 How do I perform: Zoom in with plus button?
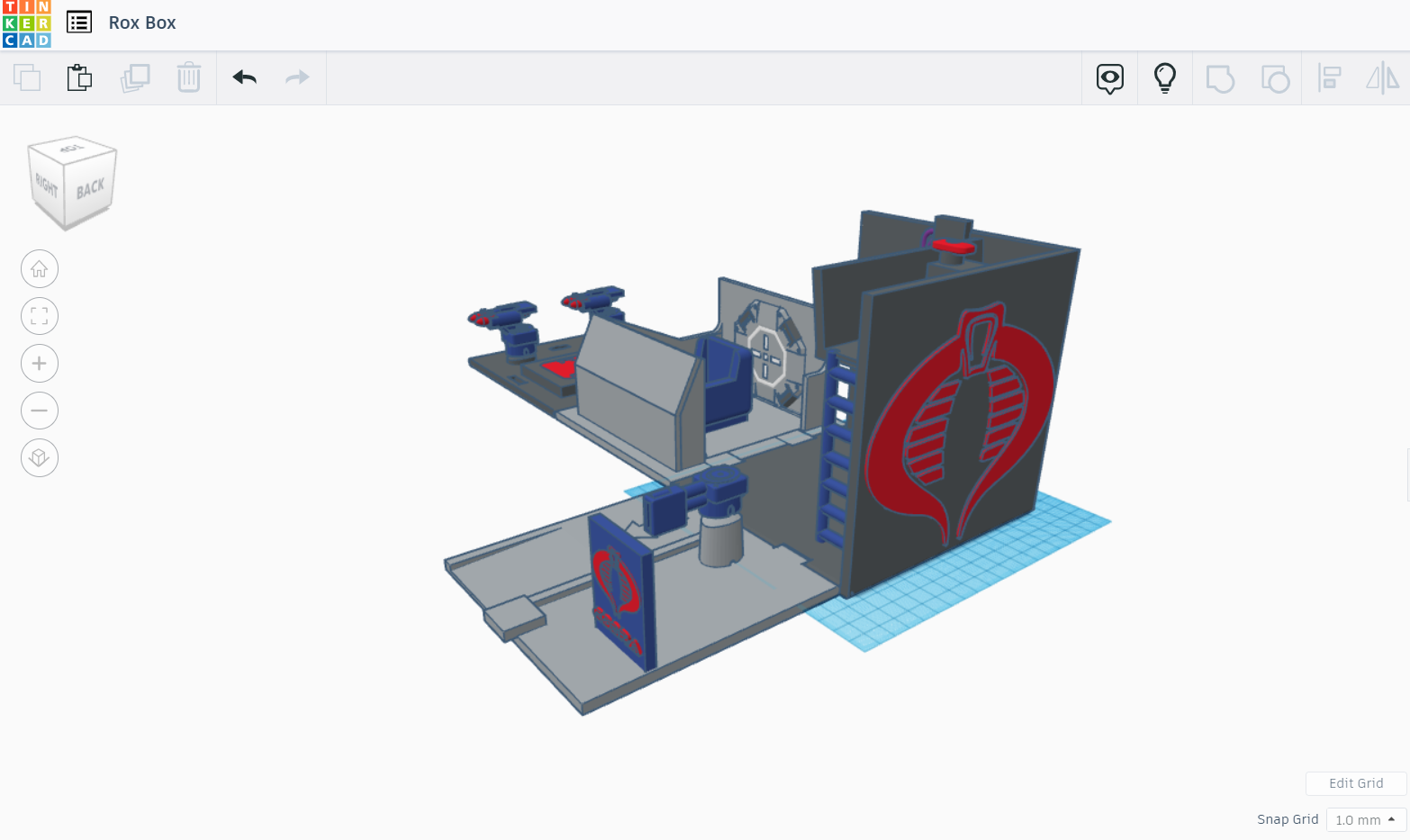click(40, 364)
